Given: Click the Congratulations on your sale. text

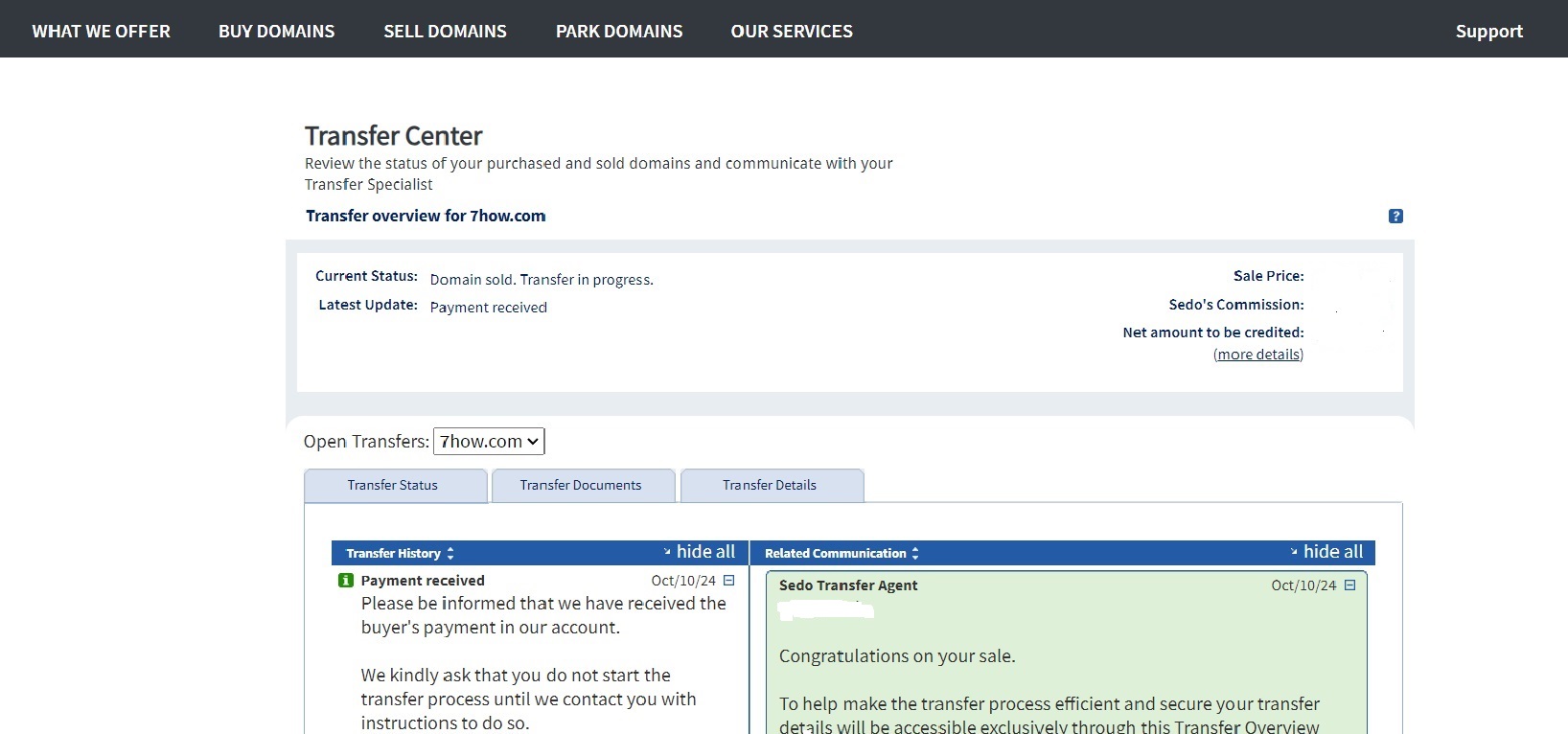Looking at the screenshot, I should pyautogui.click(x=897, y=656).
